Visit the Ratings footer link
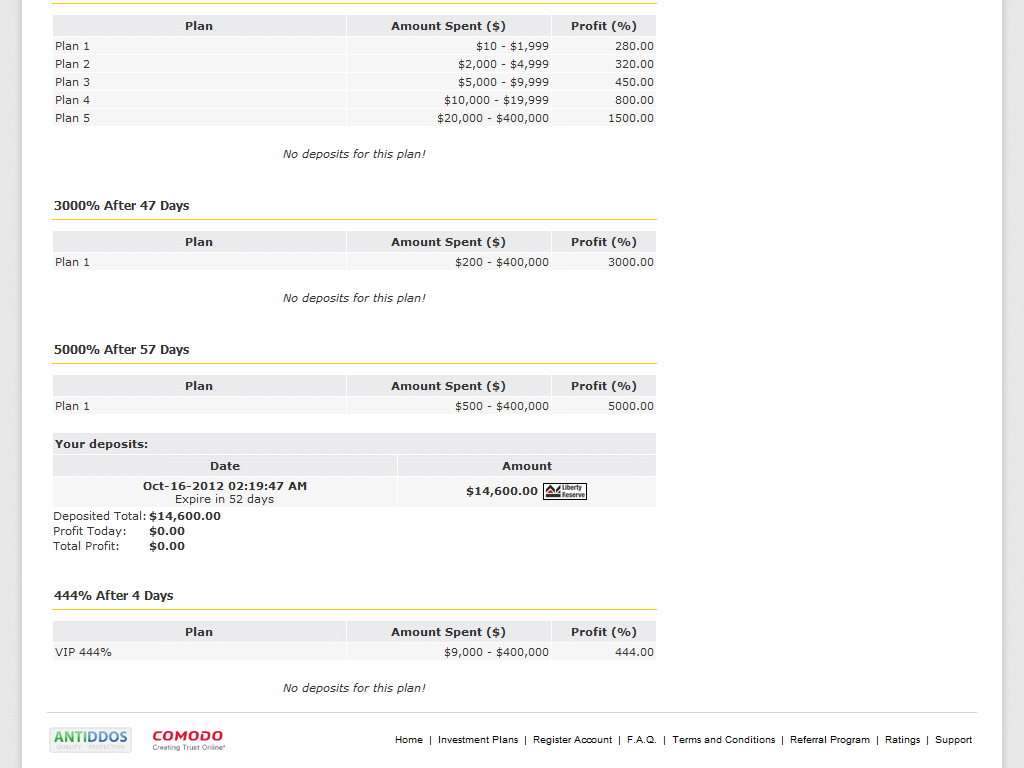 (x=902, y=740)
